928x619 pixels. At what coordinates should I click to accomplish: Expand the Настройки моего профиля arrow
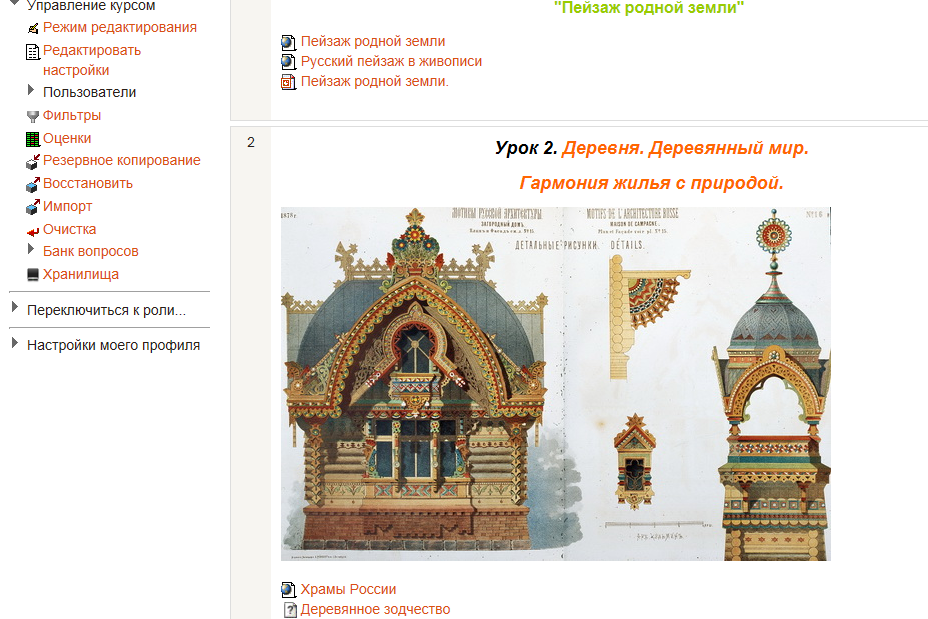(x=15, y=343)
